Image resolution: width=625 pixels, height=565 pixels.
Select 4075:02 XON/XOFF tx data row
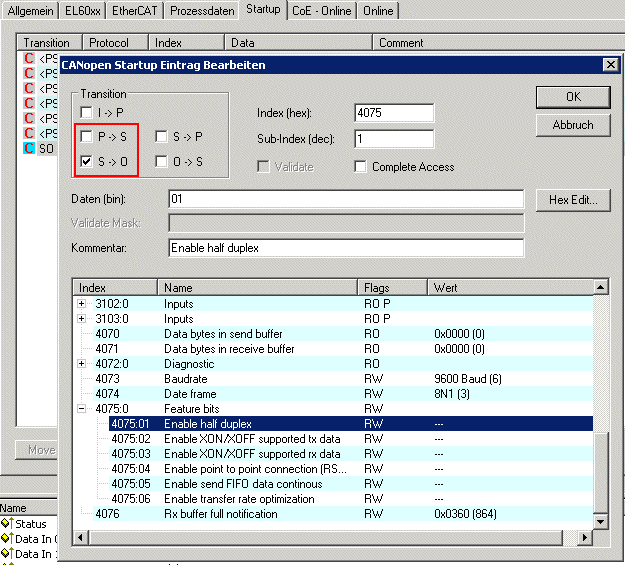coord(351,439)
